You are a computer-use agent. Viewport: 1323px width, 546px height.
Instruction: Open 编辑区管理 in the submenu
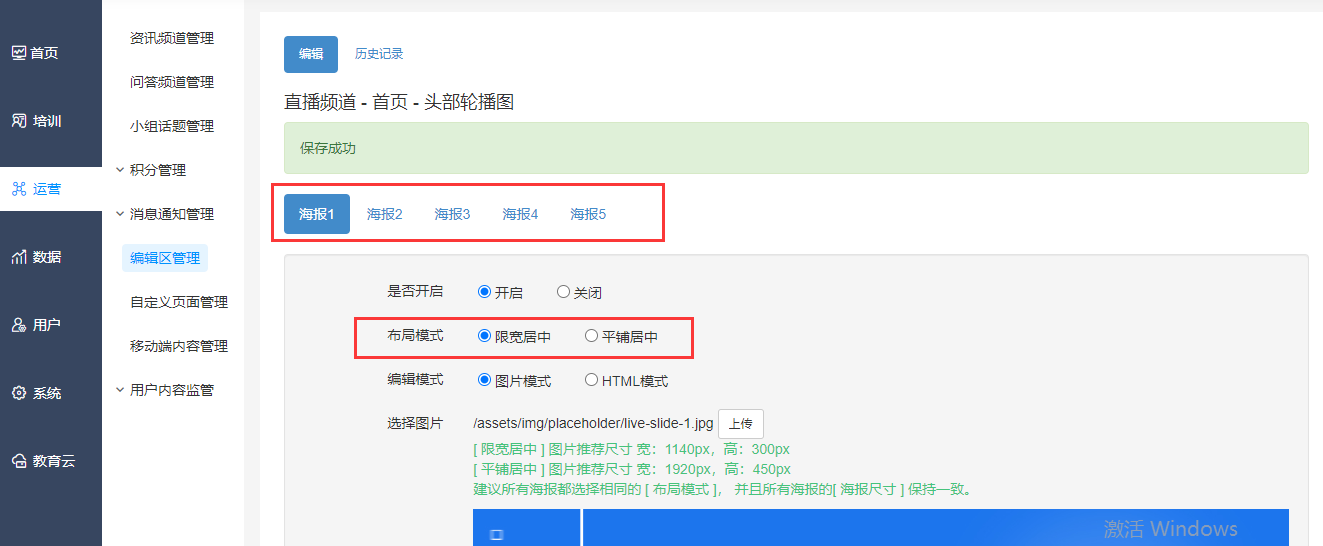165,258
